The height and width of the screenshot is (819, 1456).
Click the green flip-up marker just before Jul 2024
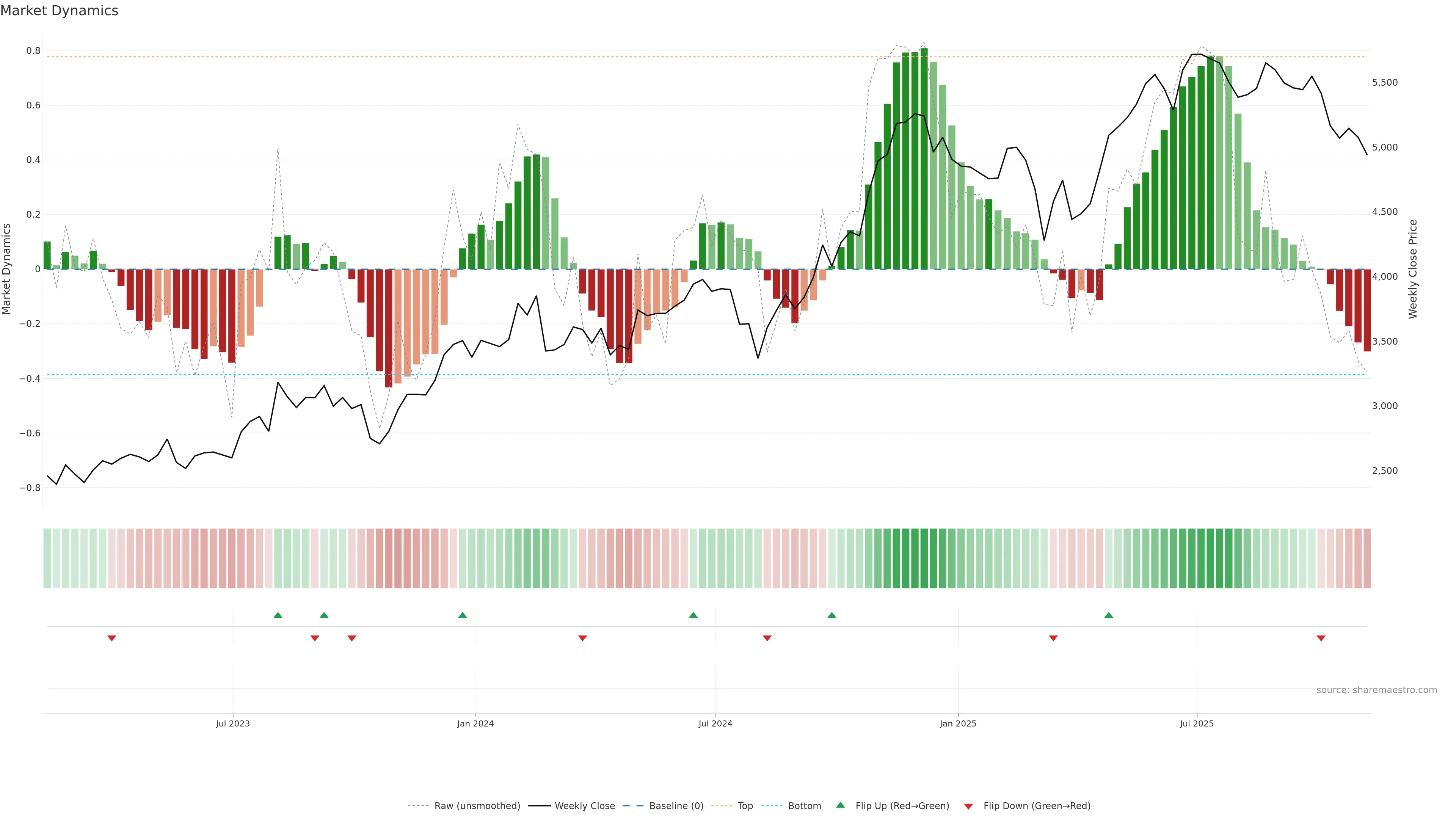pyautogui.click(x=693, y=615)
